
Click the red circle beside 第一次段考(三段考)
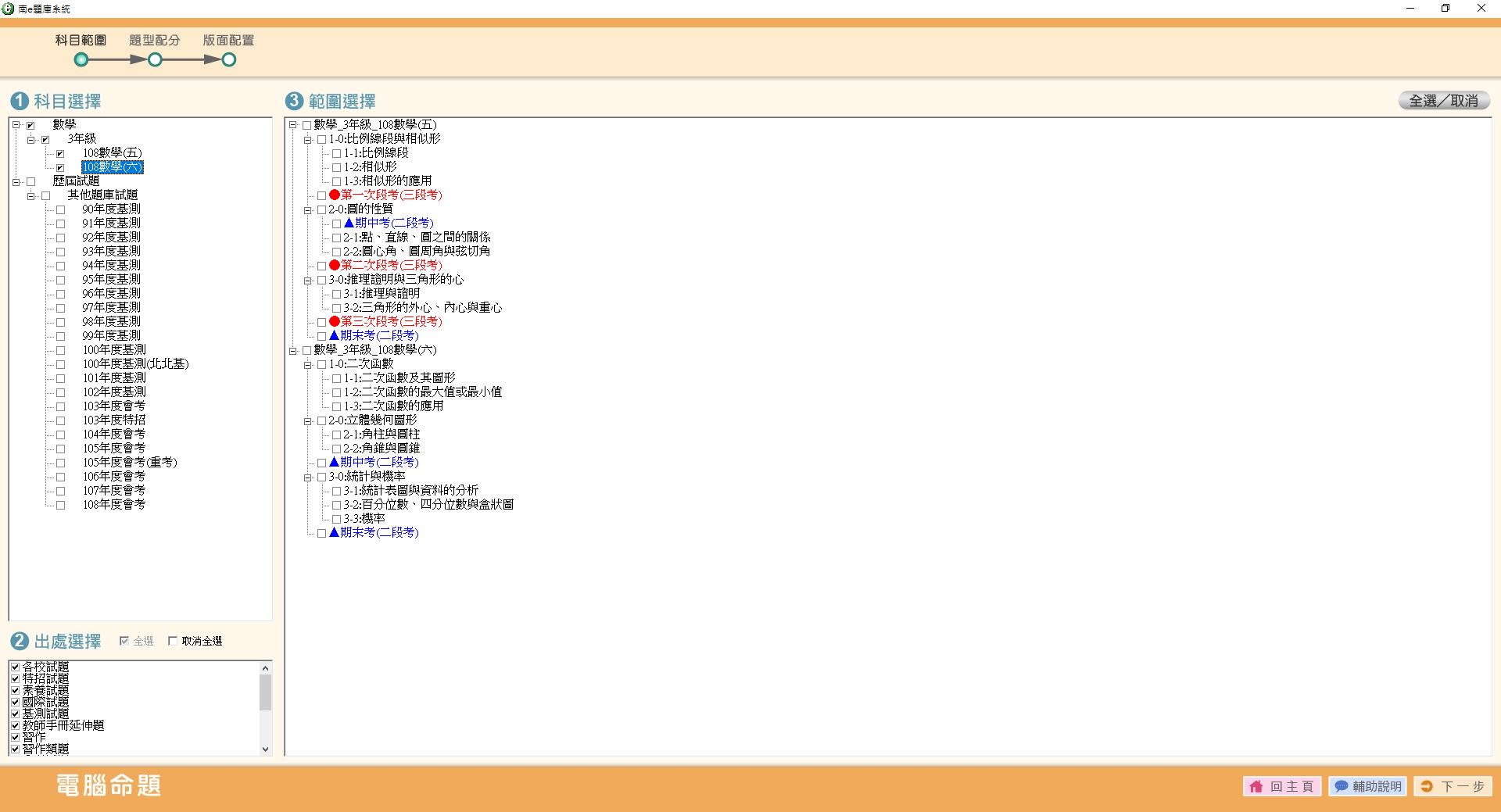point(335,195)
